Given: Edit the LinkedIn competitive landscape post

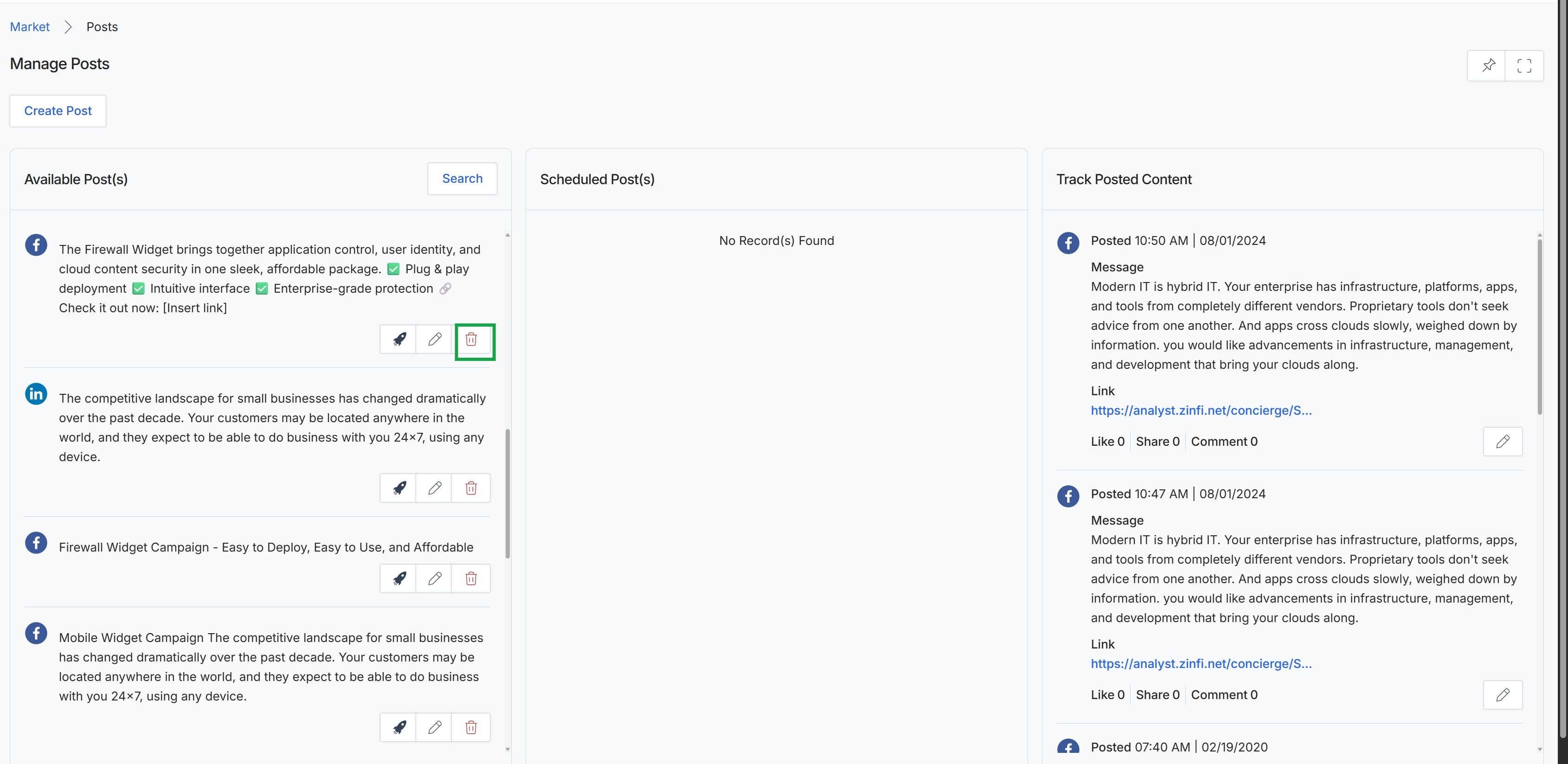Looking at the screenshot, I should pyautogui.click(x=435, y=488).
